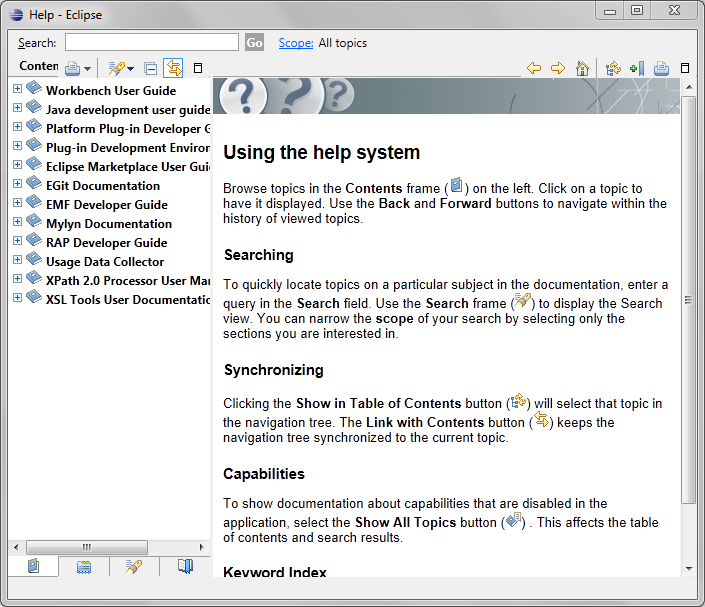This screenshot has height=607, width=705.
Task: Select Usage Data Collector entry
Action: point(105,262)
